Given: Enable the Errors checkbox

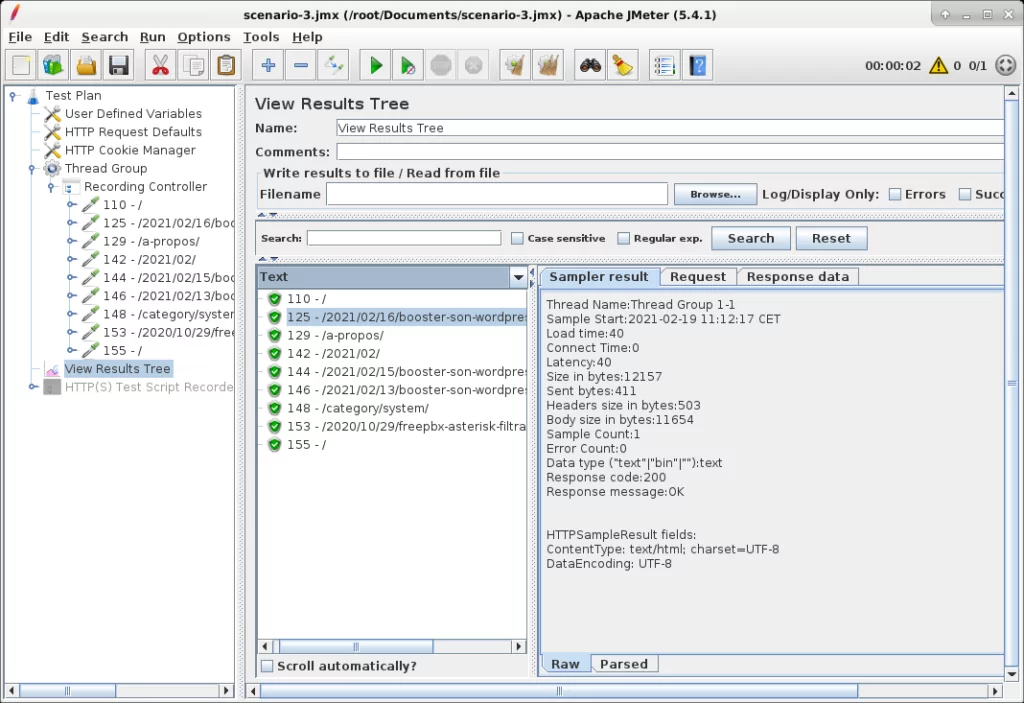Looking at the screenshot, I should click(x=895, y=194).
